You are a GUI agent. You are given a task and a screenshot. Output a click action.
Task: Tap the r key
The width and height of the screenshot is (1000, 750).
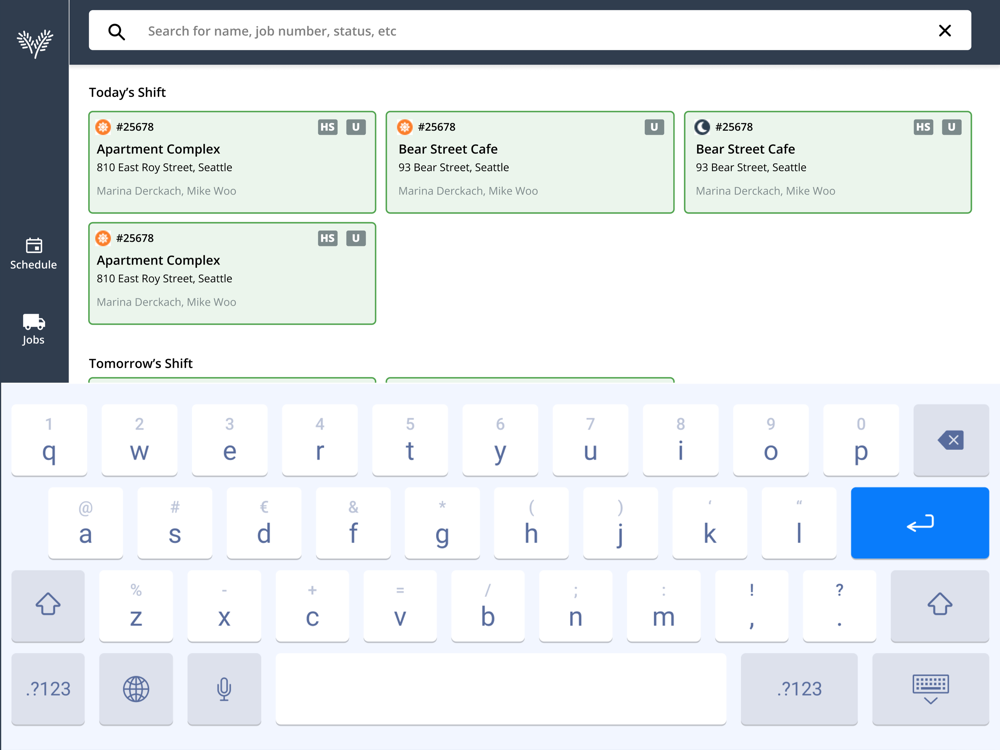(320, 440)
